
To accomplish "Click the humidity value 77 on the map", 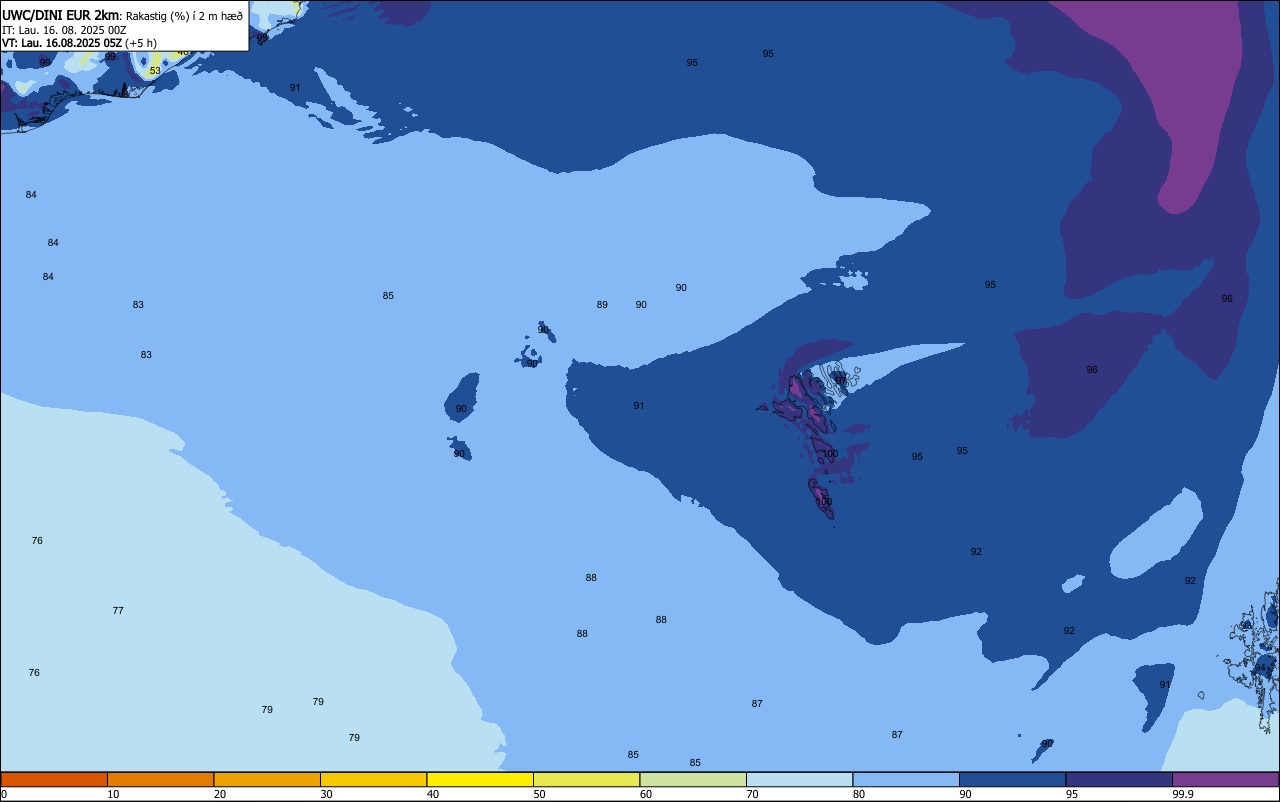I will pos(118,611).
